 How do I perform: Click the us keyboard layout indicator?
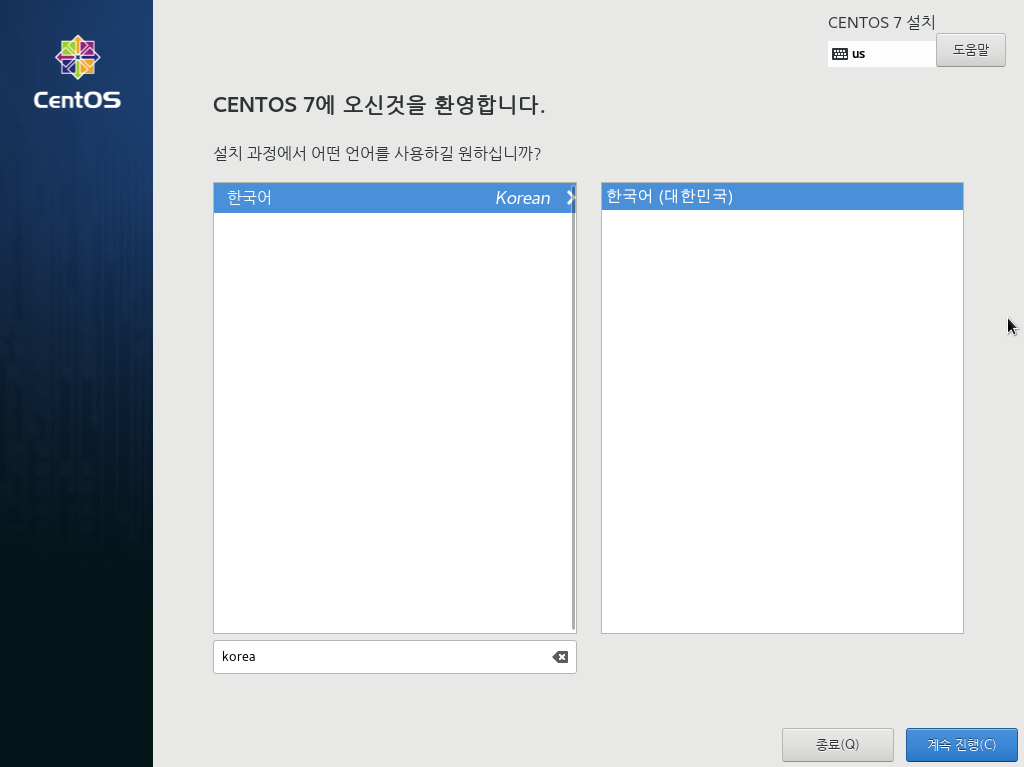[x=882, y=54]
